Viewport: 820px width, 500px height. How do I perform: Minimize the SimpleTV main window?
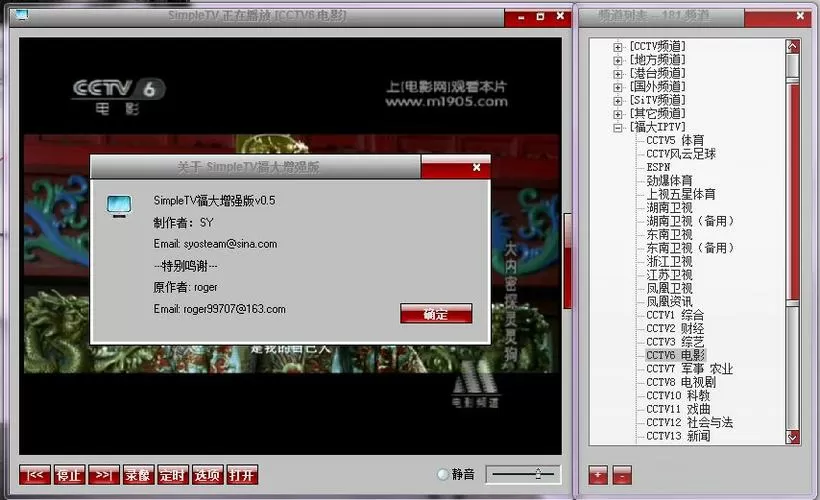pos(521,17)
